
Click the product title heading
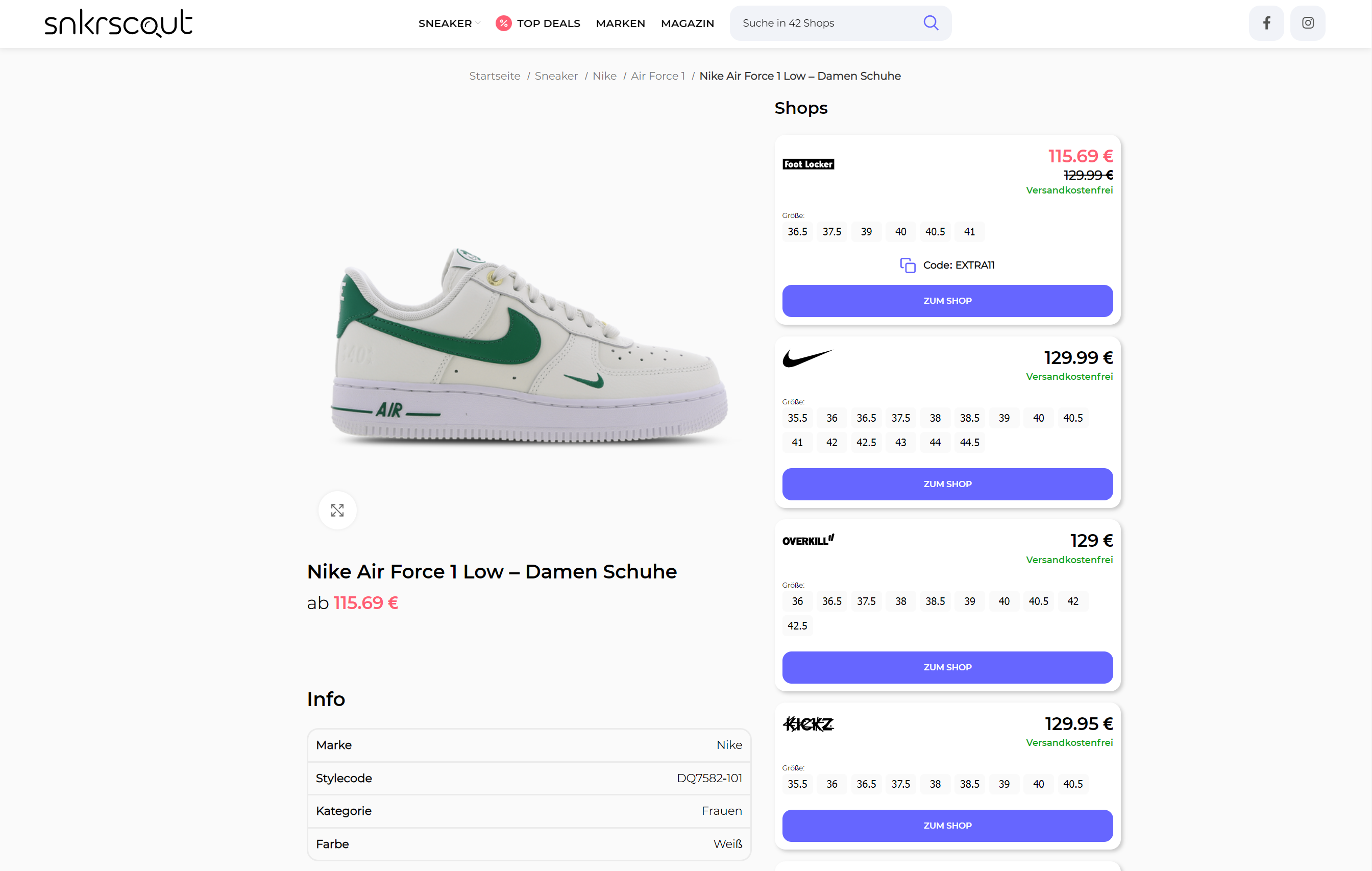492,571
